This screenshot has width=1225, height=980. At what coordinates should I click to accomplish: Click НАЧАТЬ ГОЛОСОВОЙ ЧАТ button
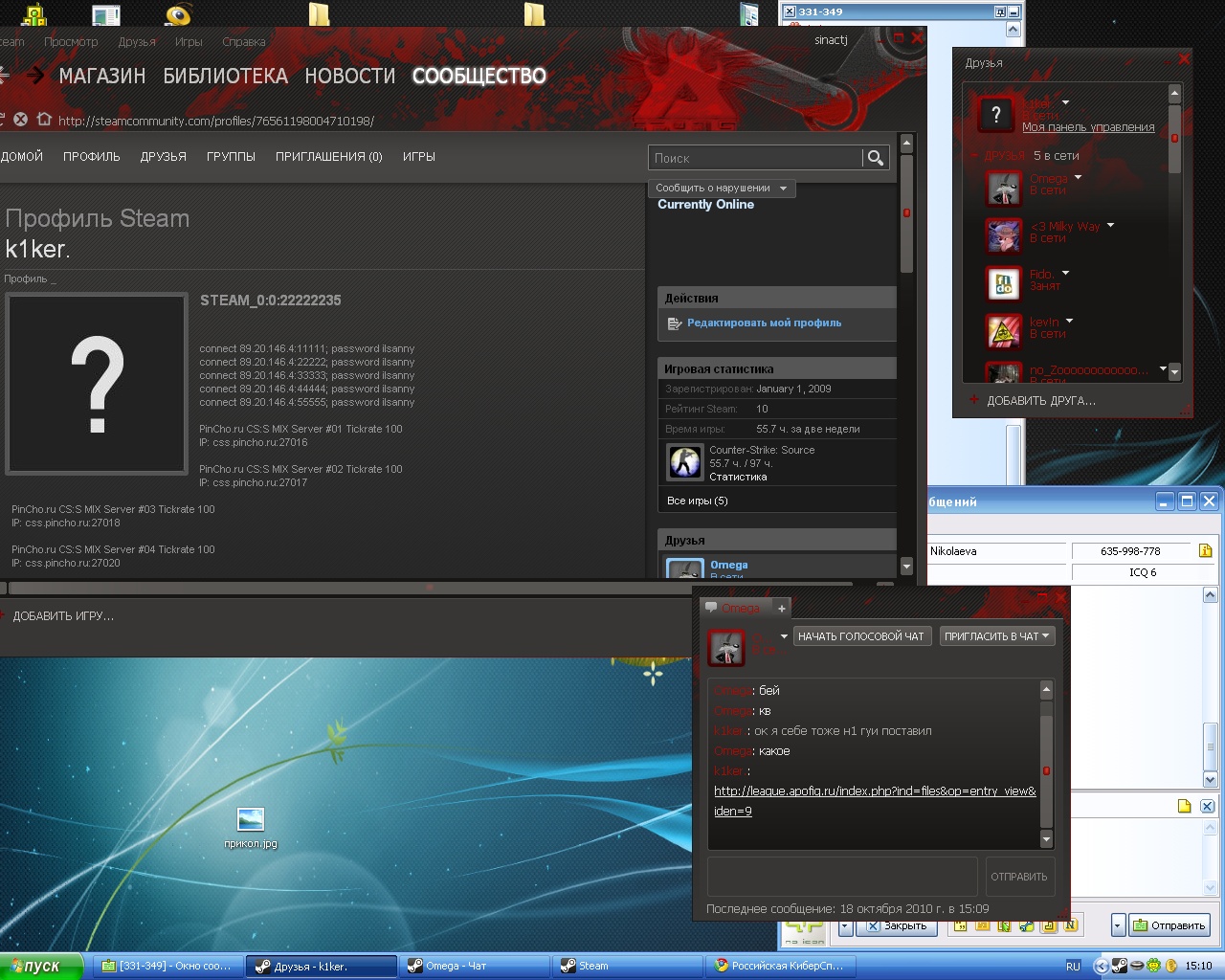861,636
